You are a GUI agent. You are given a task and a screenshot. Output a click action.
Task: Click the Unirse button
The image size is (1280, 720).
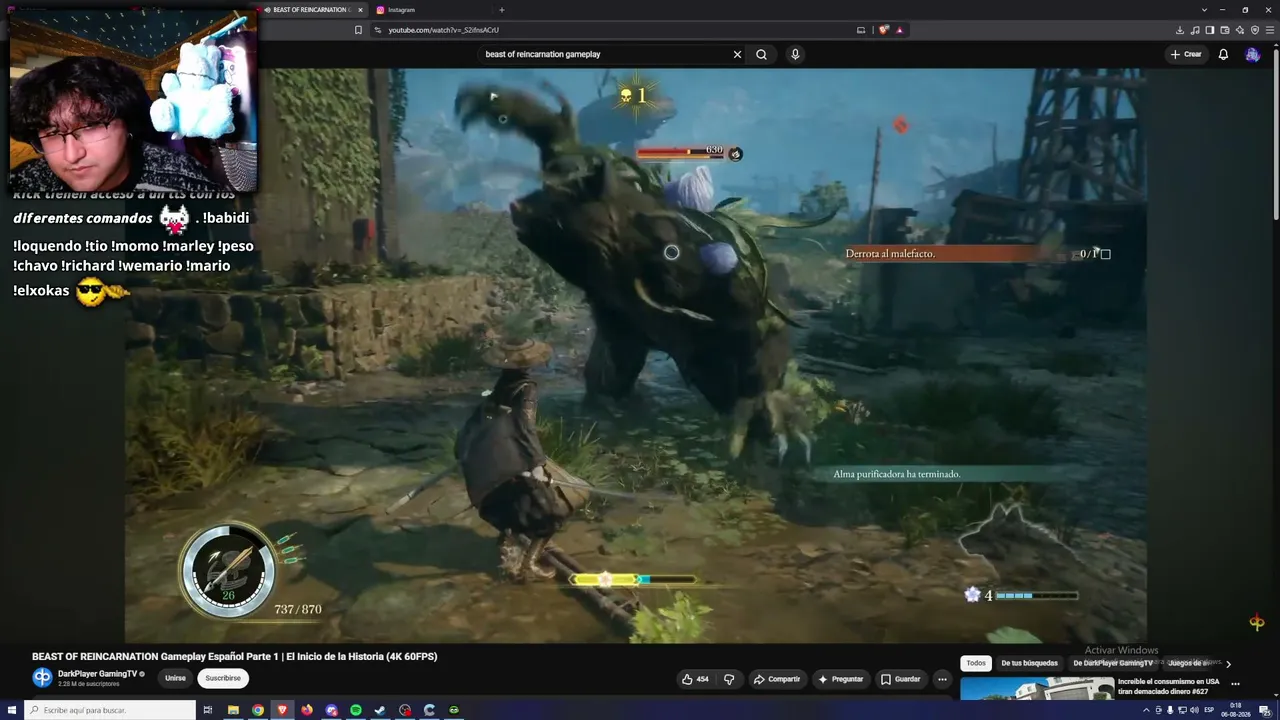pyautogui.click(x=175, y=678)
